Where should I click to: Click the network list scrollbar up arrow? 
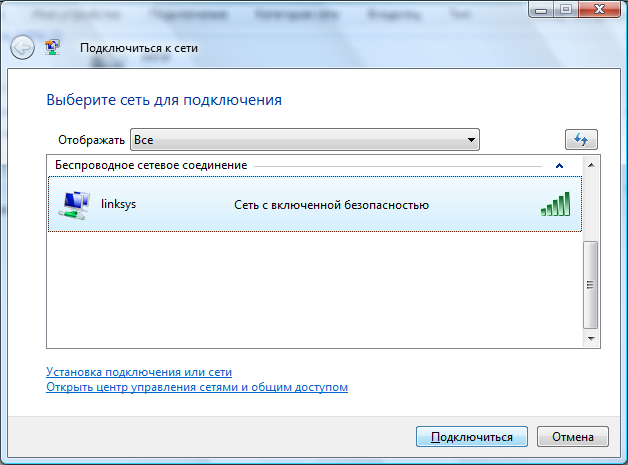click(590, 164)
